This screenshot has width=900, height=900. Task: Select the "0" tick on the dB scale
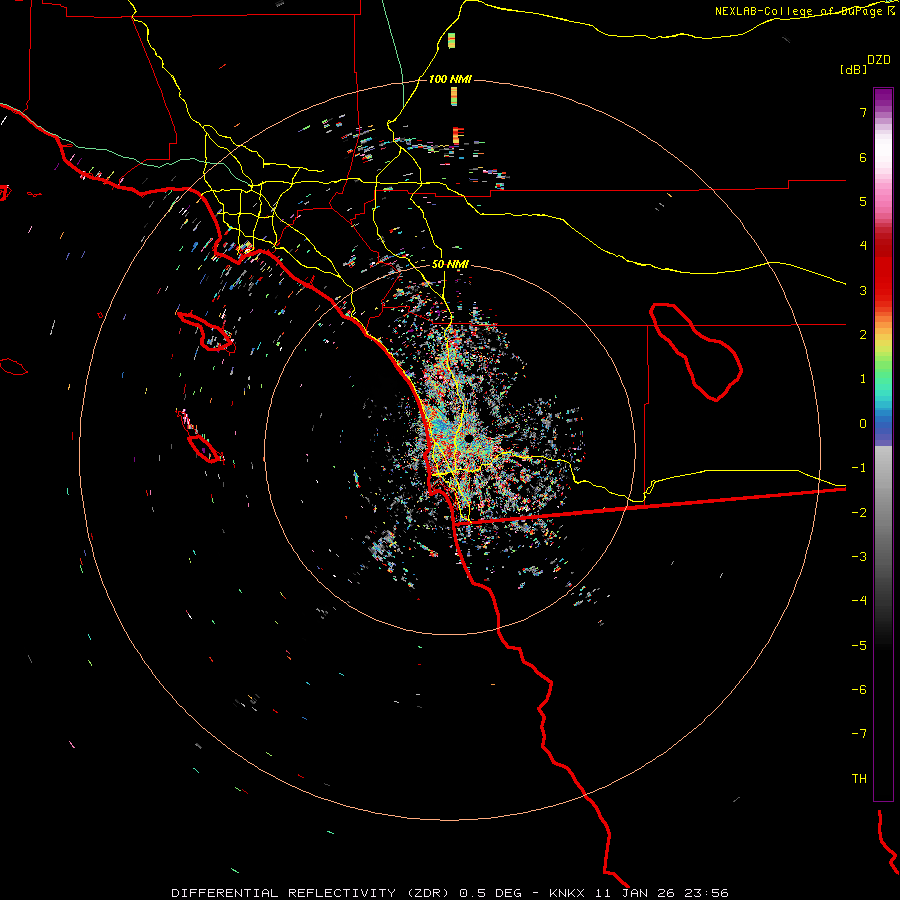coord(863,424)
